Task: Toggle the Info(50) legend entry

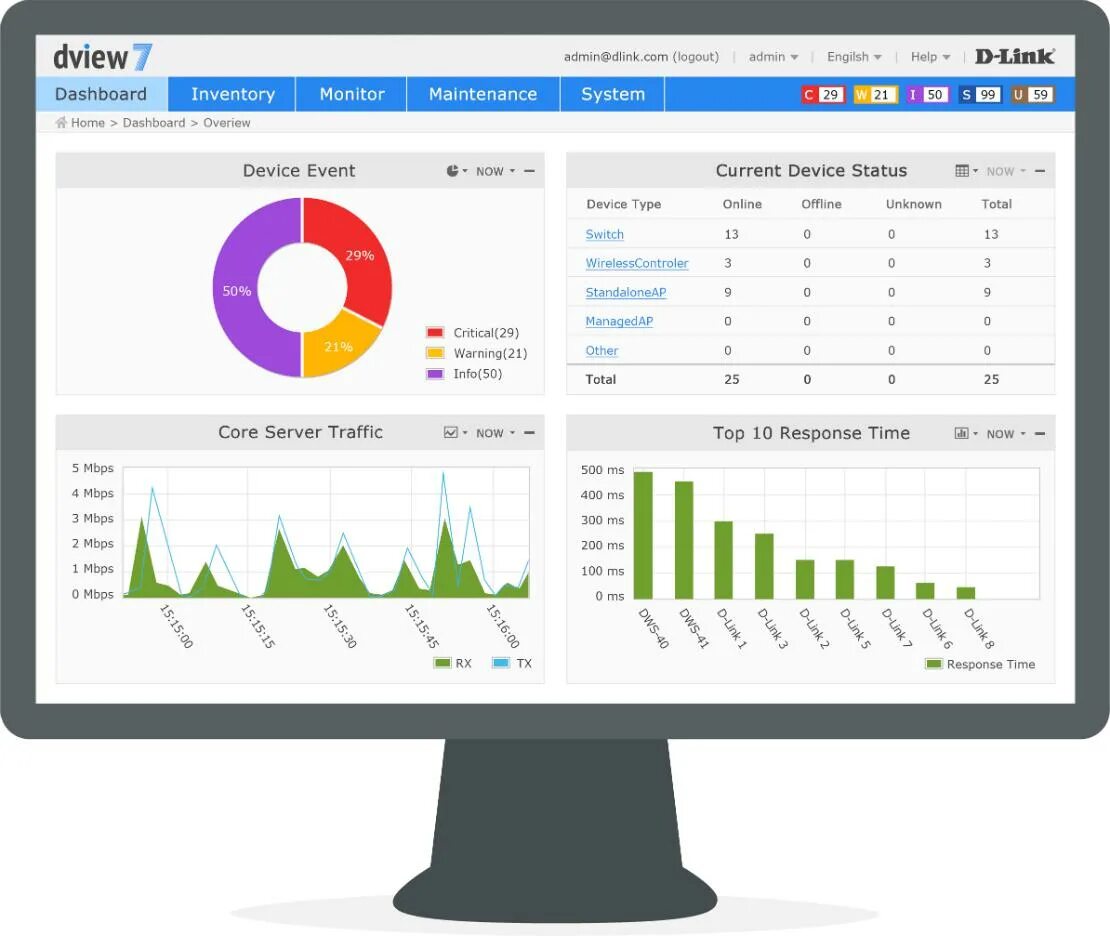Action: pyautogui.click(x=464, y=374)
